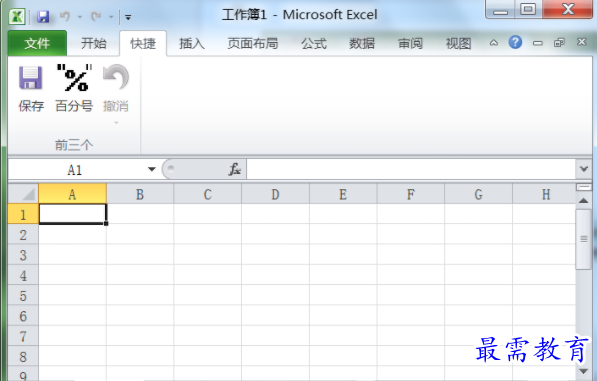Open the 页面布局 tab
The height and width of the screenshot is (381, 597).
click(253, 43)
